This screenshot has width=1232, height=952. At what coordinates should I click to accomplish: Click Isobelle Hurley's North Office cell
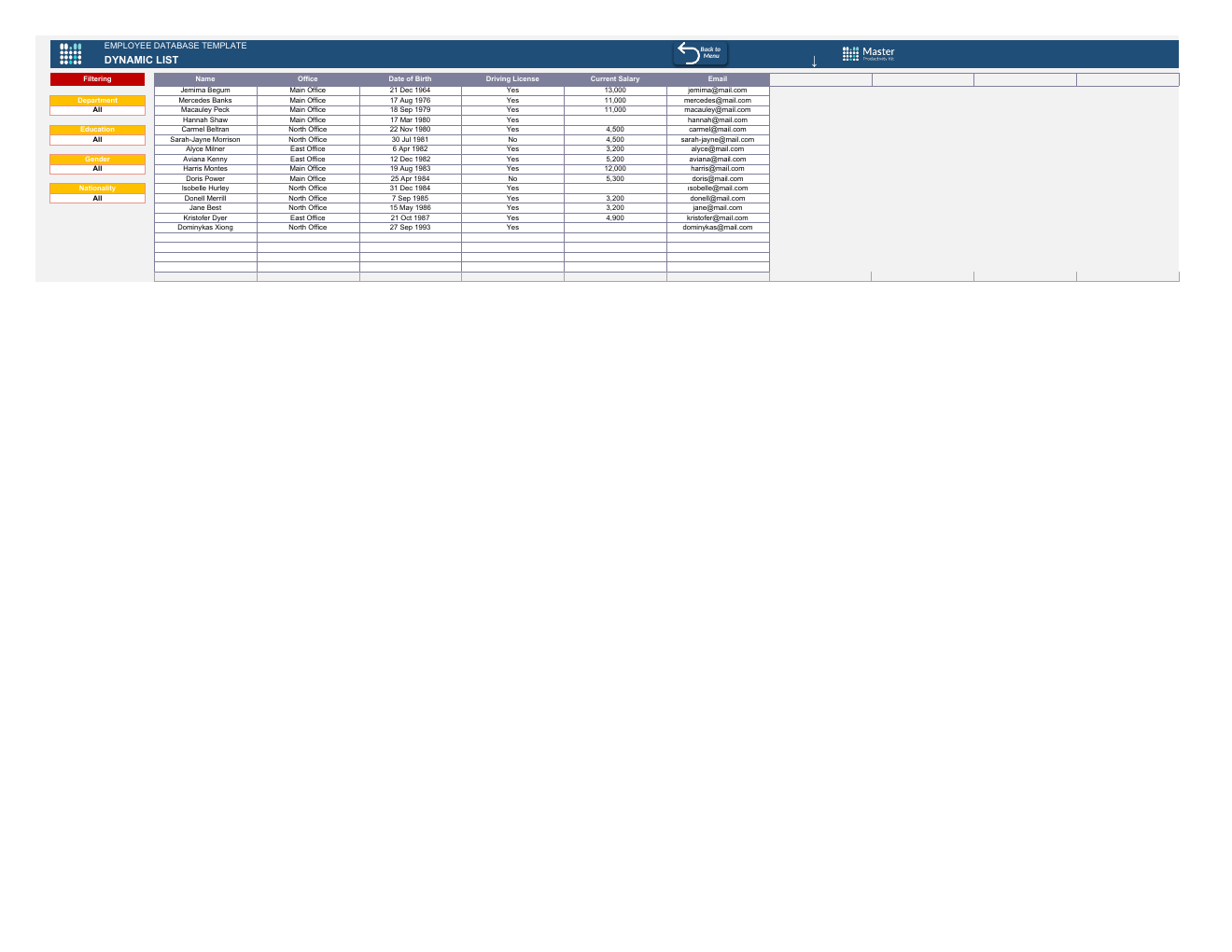308,189
